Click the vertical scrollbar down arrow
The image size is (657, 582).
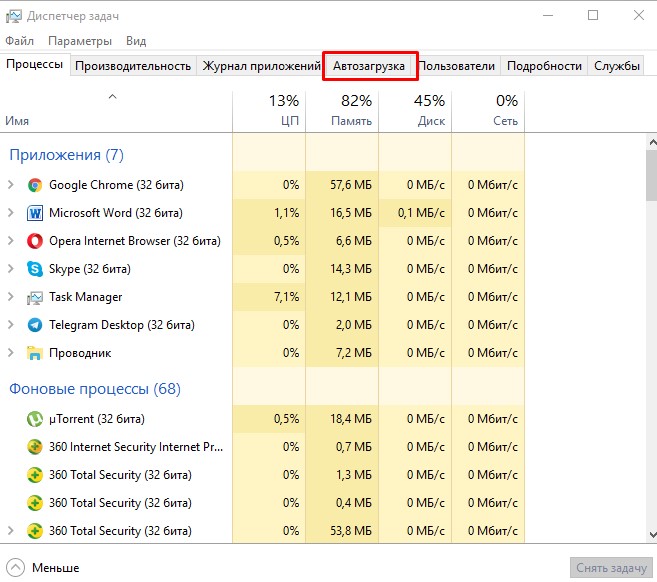click(x=652, y=534)
